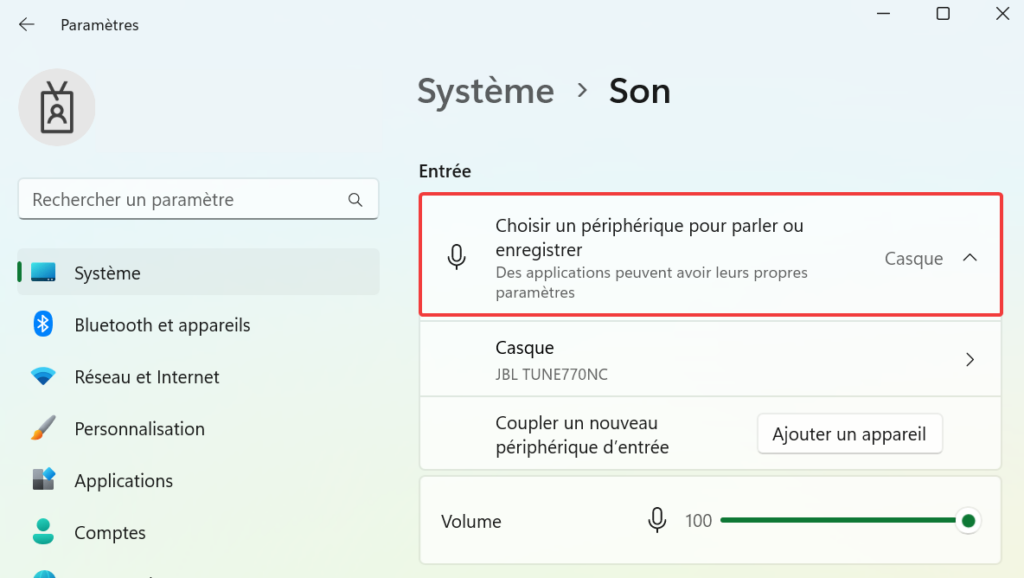The width and height of the screenshot is (1024, 578).
Task: Click the Comptes person icon
Action: pyautogui.click(x=43, y=532)
